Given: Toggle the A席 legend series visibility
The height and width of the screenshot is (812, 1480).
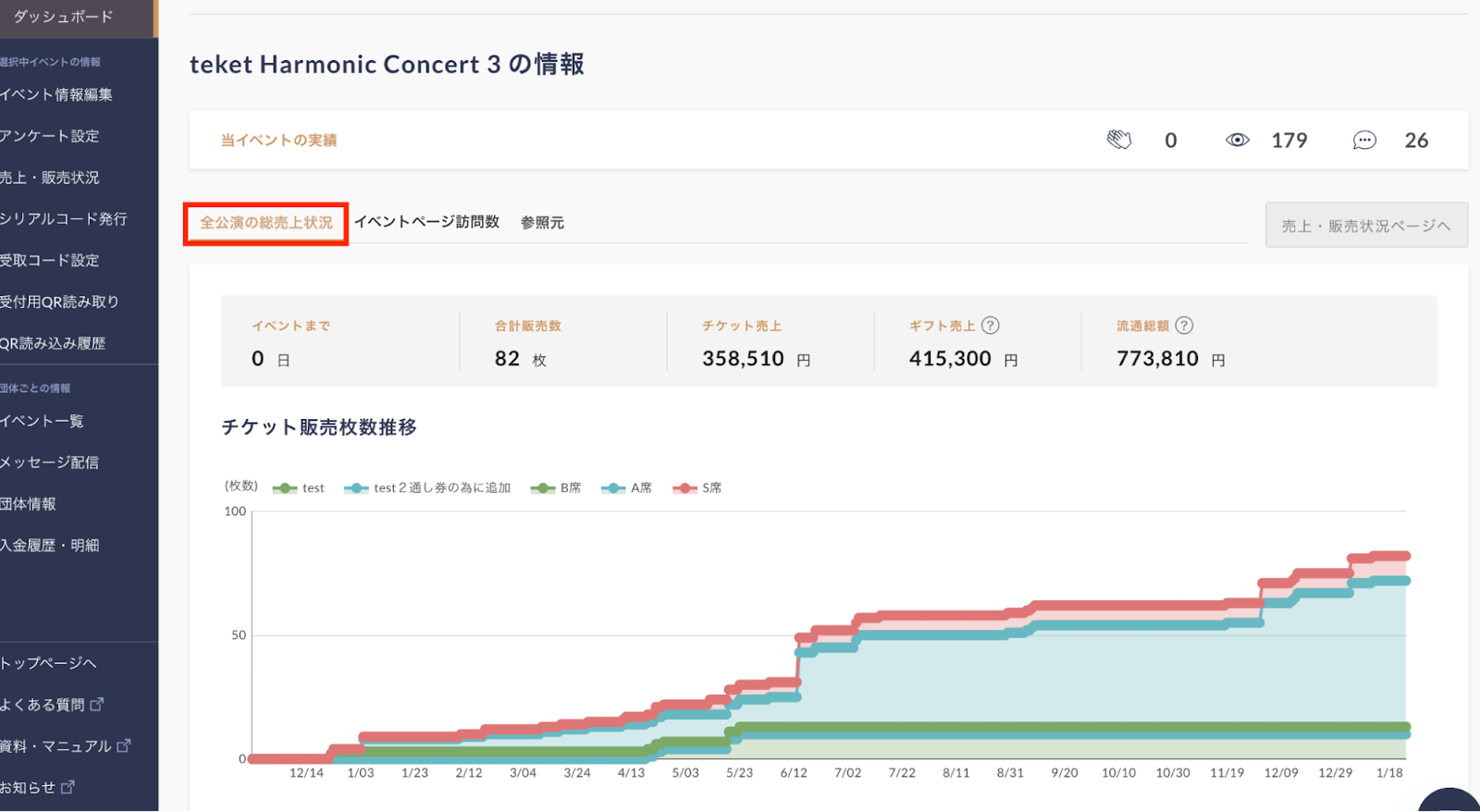Looking at the screenshot, I should pyautogui.click(x=627, y=488).
